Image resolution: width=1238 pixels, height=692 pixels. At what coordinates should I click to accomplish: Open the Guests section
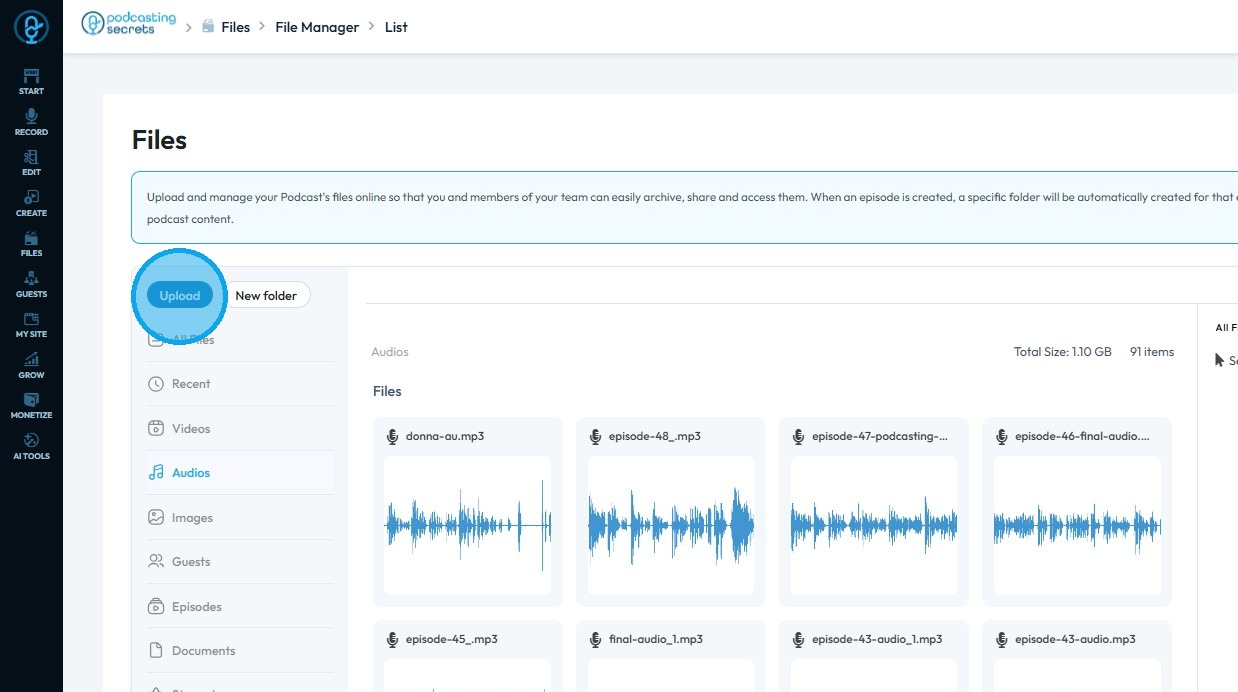(31, 285)
